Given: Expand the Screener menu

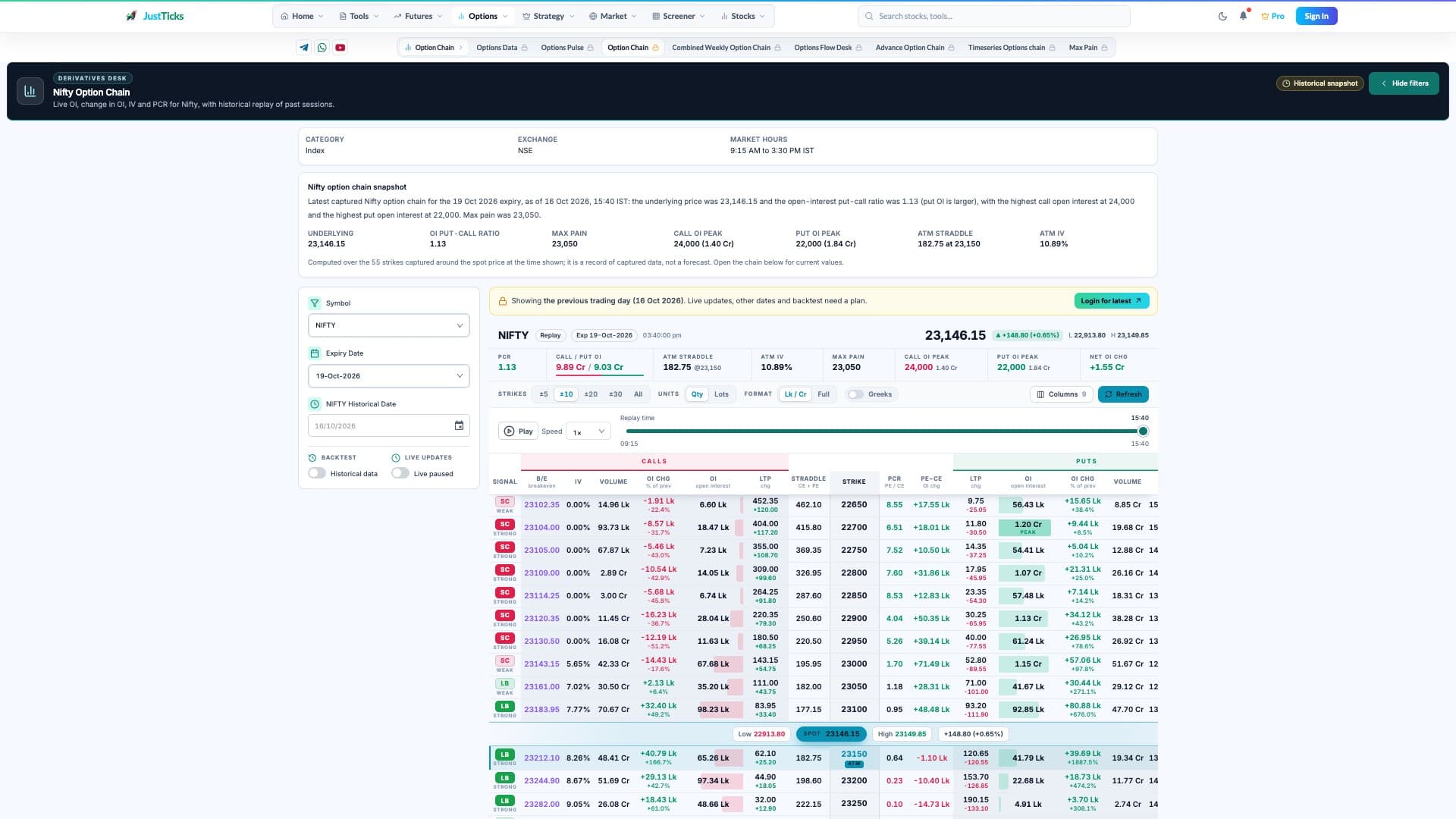Looking at the screenshot, I should click(678, 16).
